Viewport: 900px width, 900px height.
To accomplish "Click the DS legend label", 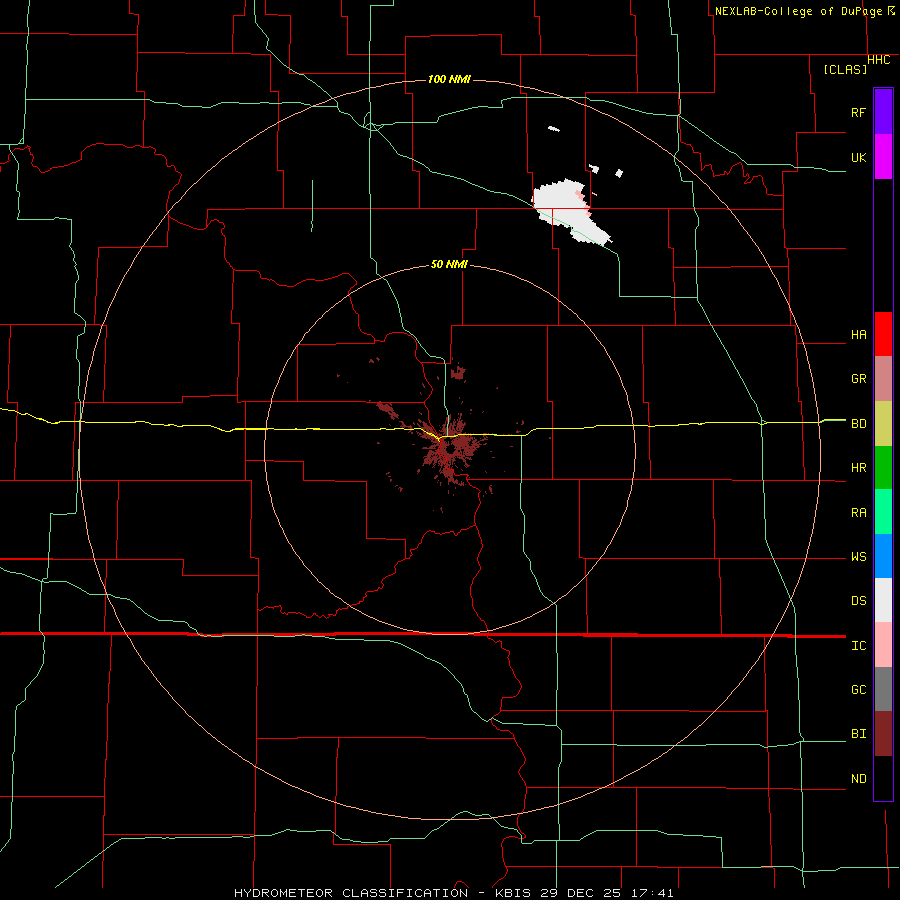I will (858, 601).
